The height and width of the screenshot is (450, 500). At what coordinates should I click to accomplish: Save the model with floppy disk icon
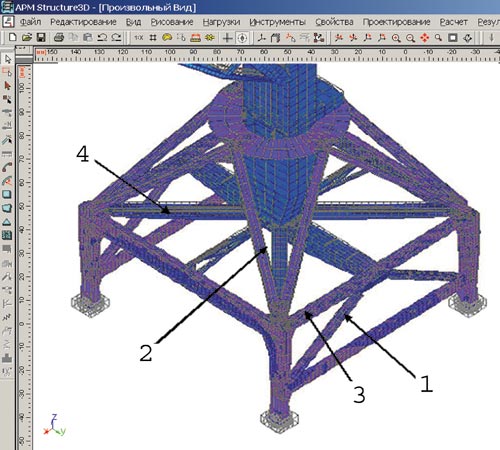pyautogui.click(x=41, y=37)
